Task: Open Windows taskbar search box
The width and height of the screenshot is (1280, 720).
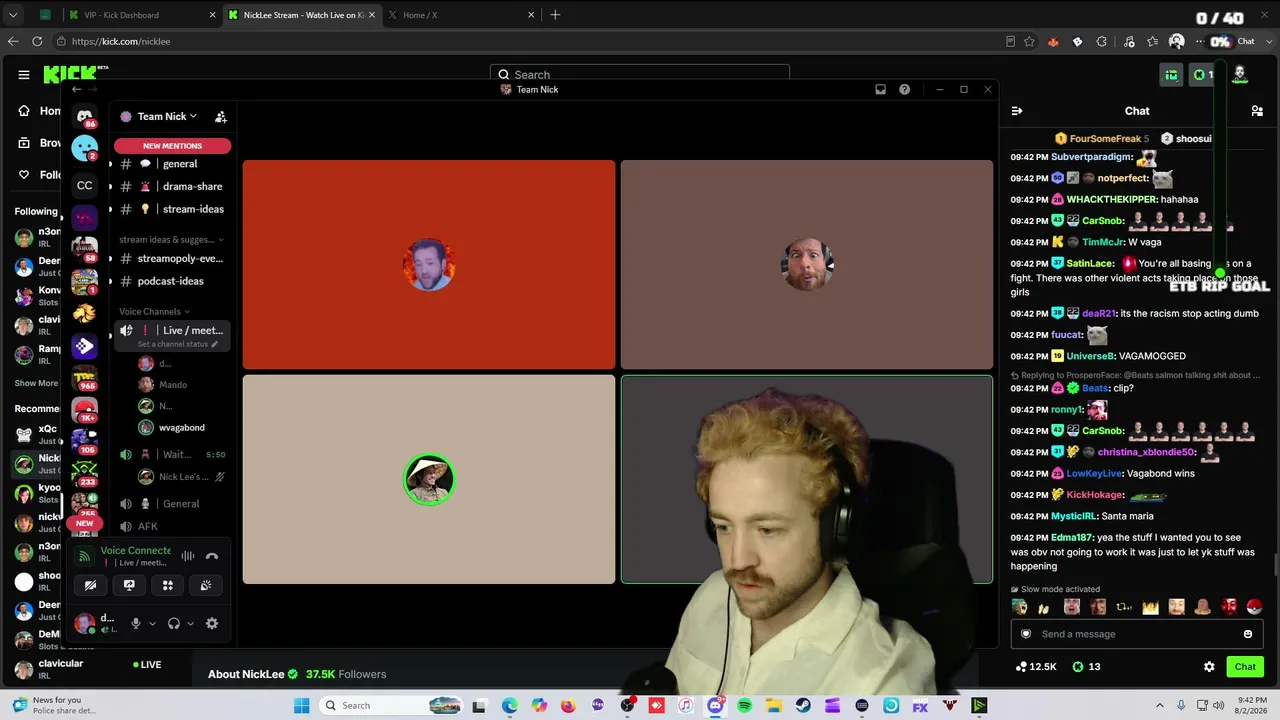Action: click(393, 706)
